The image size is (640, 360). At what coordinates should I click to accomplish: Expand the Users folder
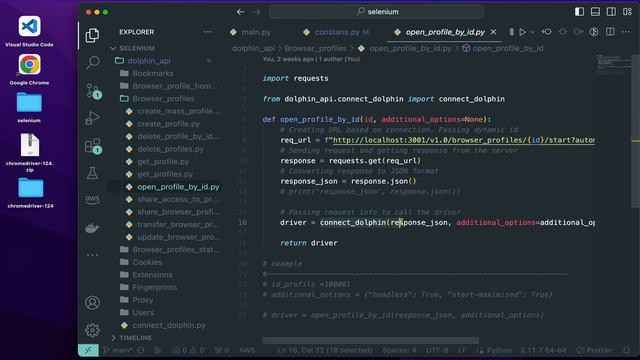pyautogui.click(x=143, y=313)
